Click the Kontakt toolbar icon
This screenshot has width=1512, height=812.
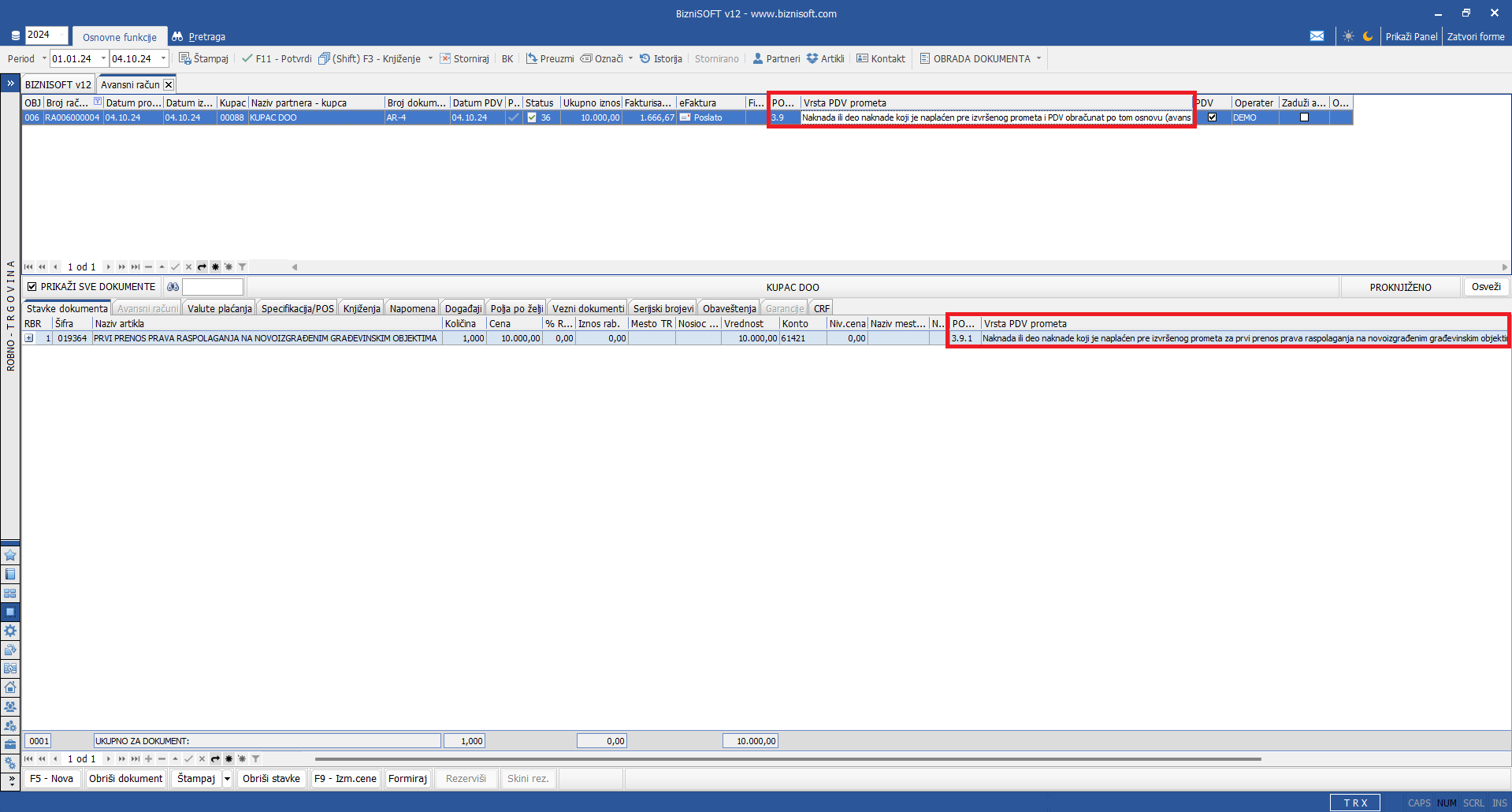click(863, 58)
